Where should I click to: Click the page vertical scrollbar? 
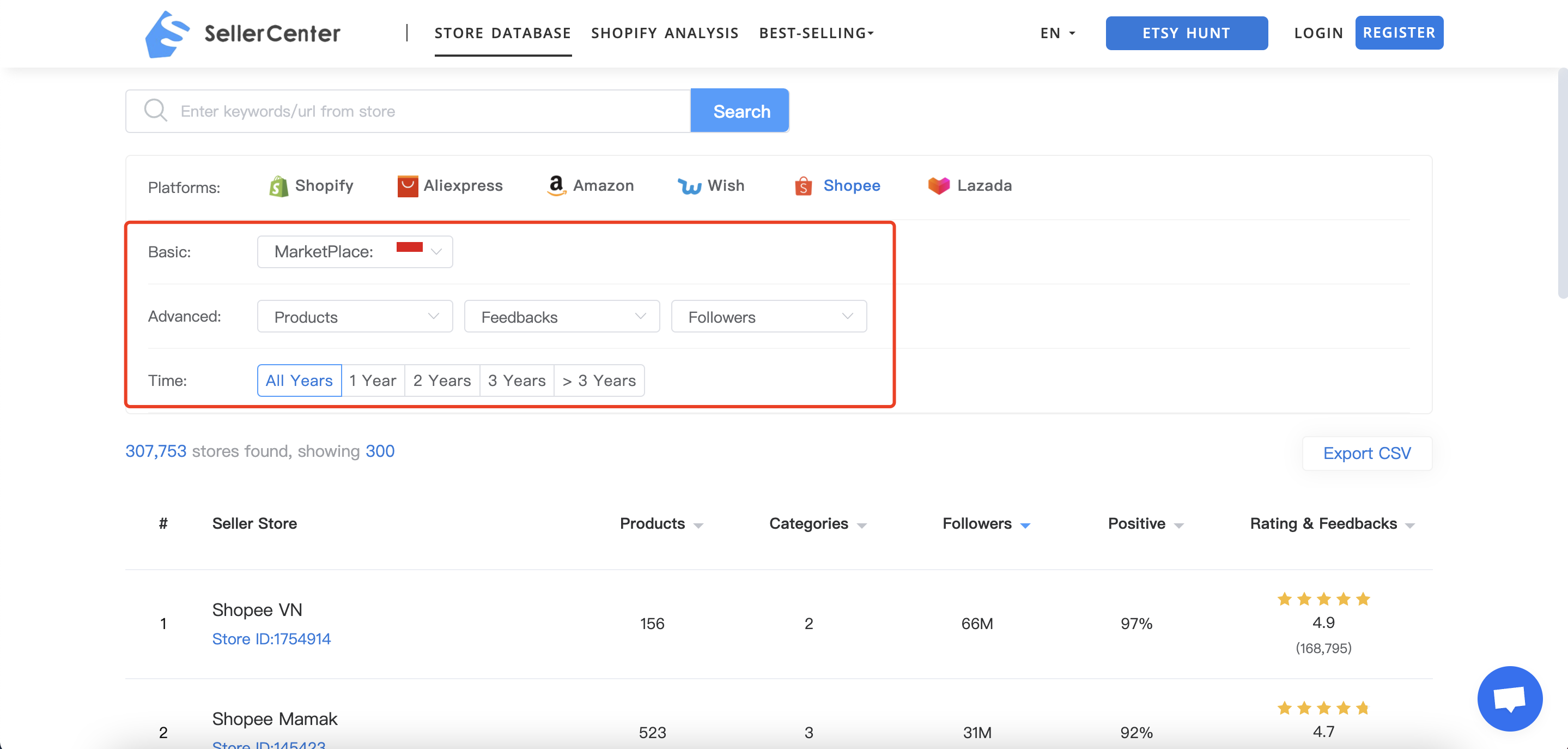pyautogui.click(x=1562, y=183)
